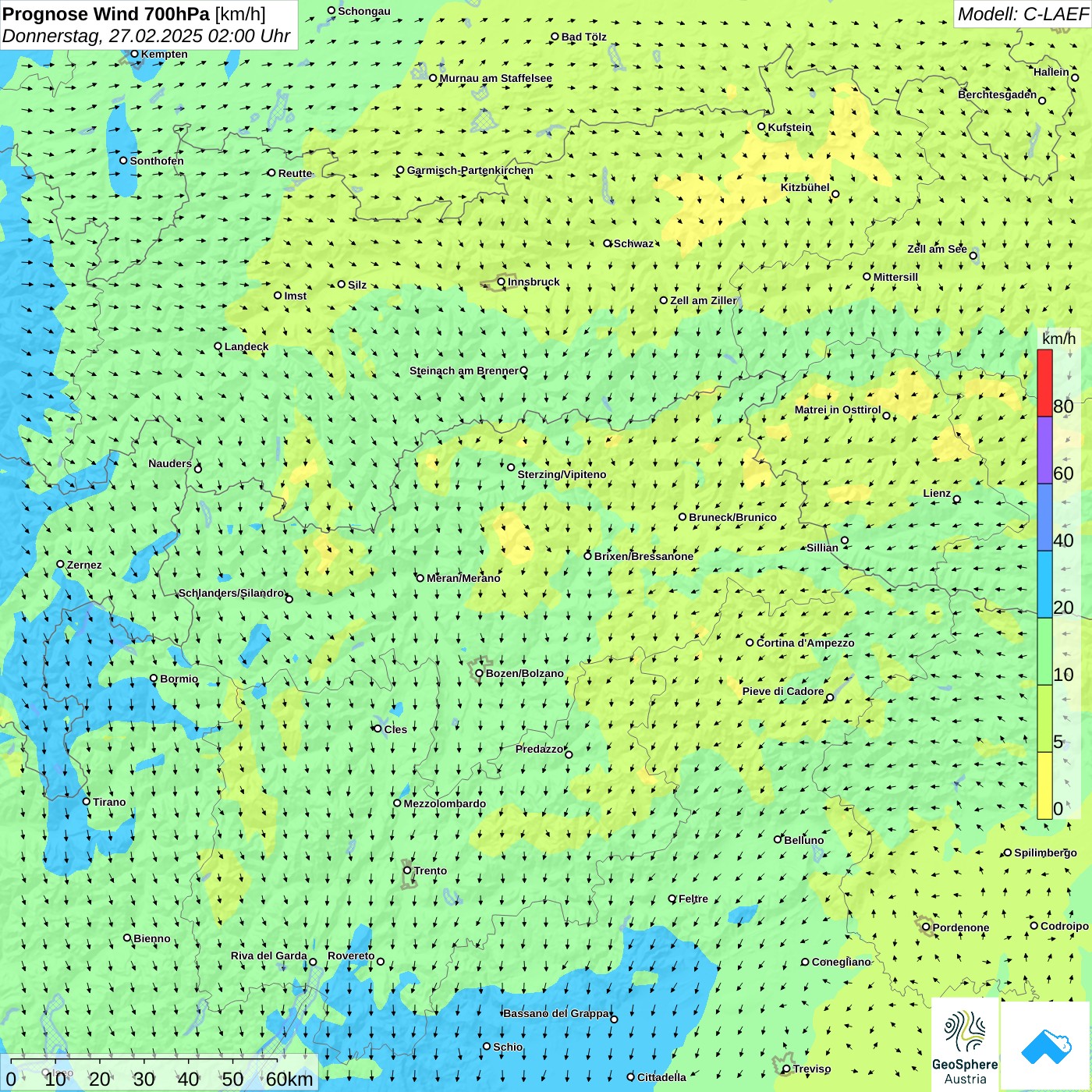Click the GeoSphere Austria logo
The image size is (1092, 1092).
point(965,1046)
